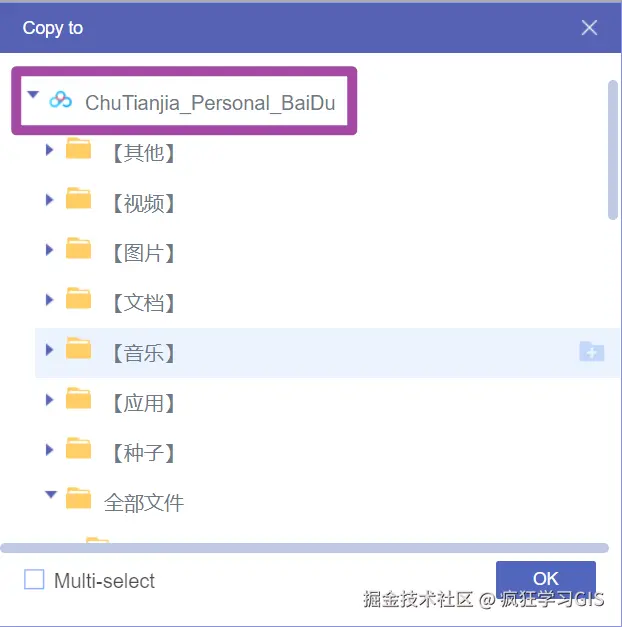
Task: Expand the 【种子】 folder arrow
Action: tap(49, 450)
